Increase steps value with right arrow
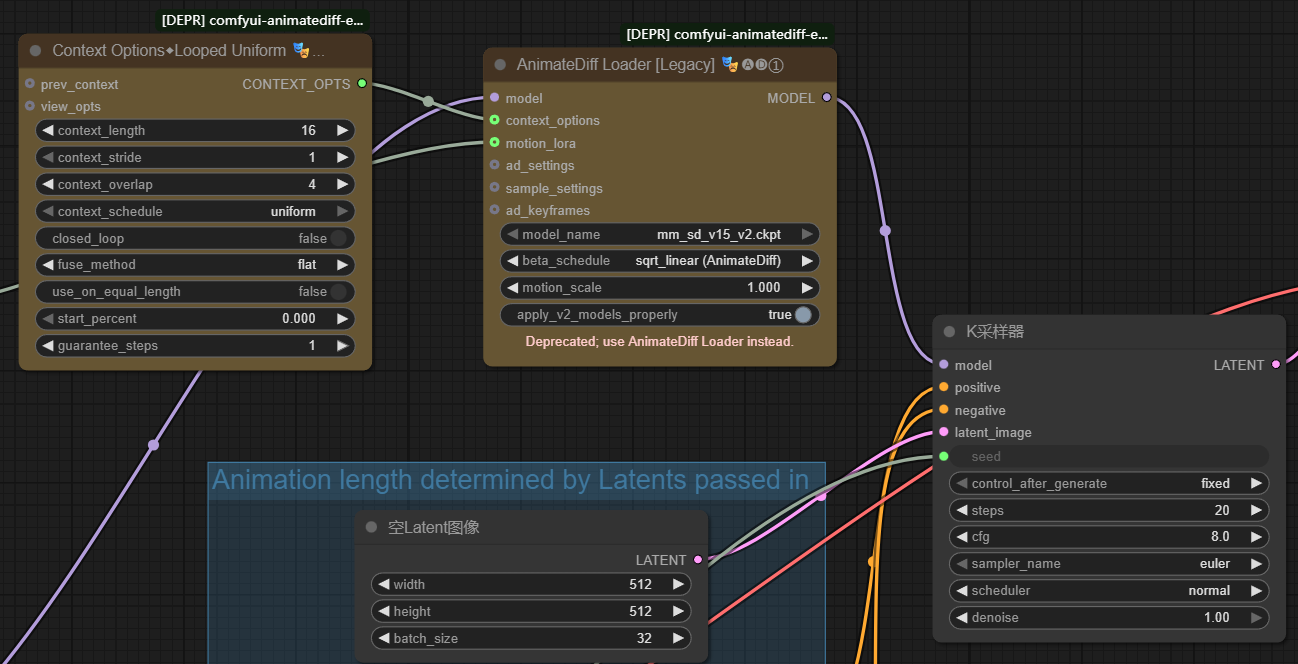The width and height of the screenshot is (1298, 664). click(x=1256, y=510)
